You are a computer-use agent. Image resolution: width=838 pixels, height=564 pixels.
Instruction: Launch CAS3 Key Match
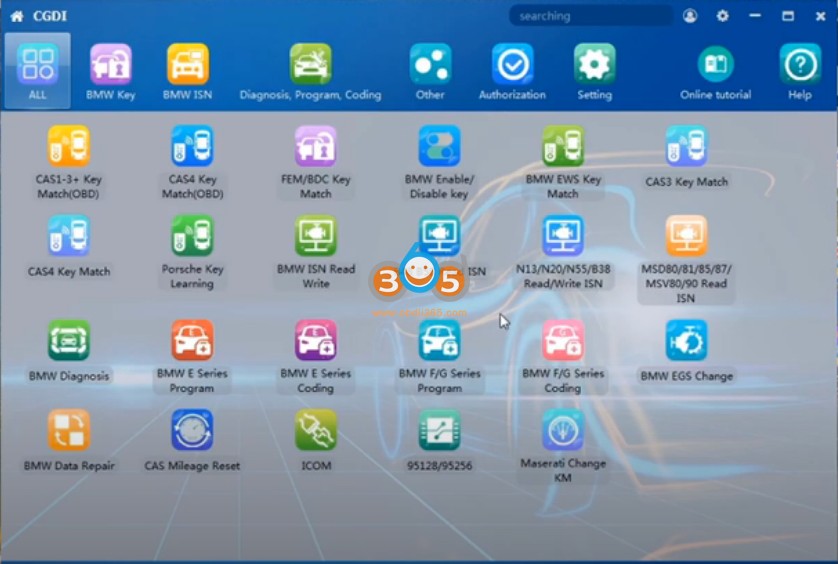tap(686, 157)
